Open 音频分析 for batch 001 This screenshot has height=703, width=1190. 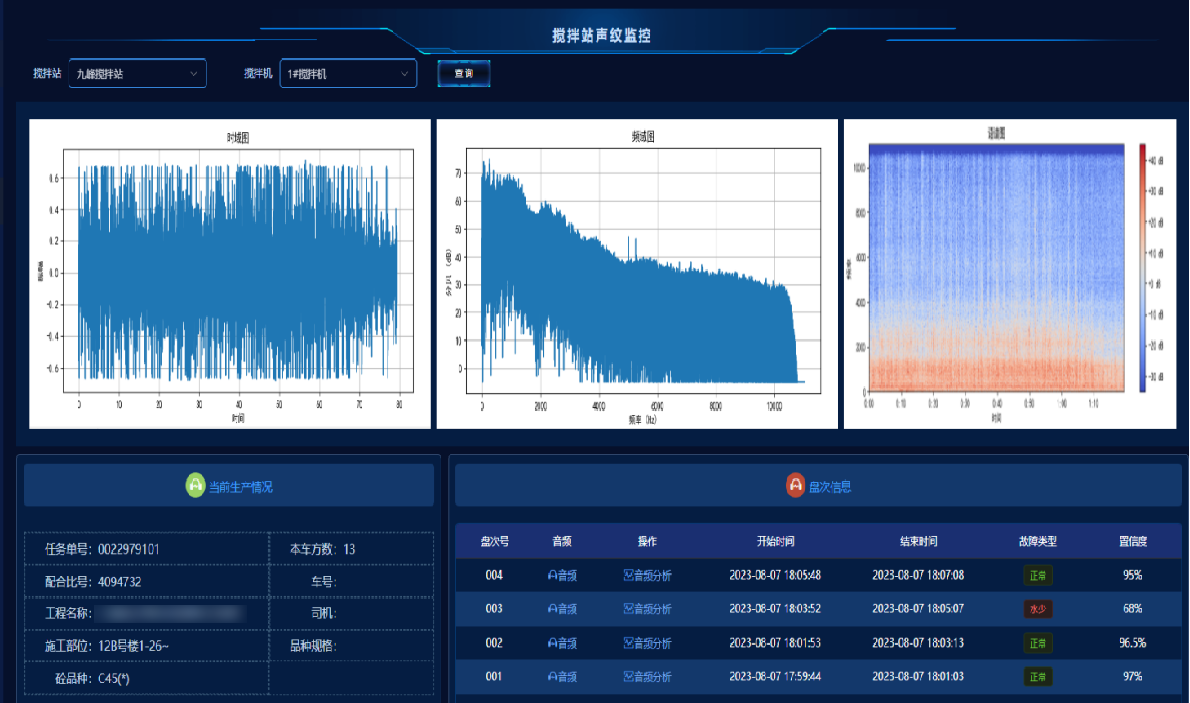pyautogui.click(x=647, y=676)
